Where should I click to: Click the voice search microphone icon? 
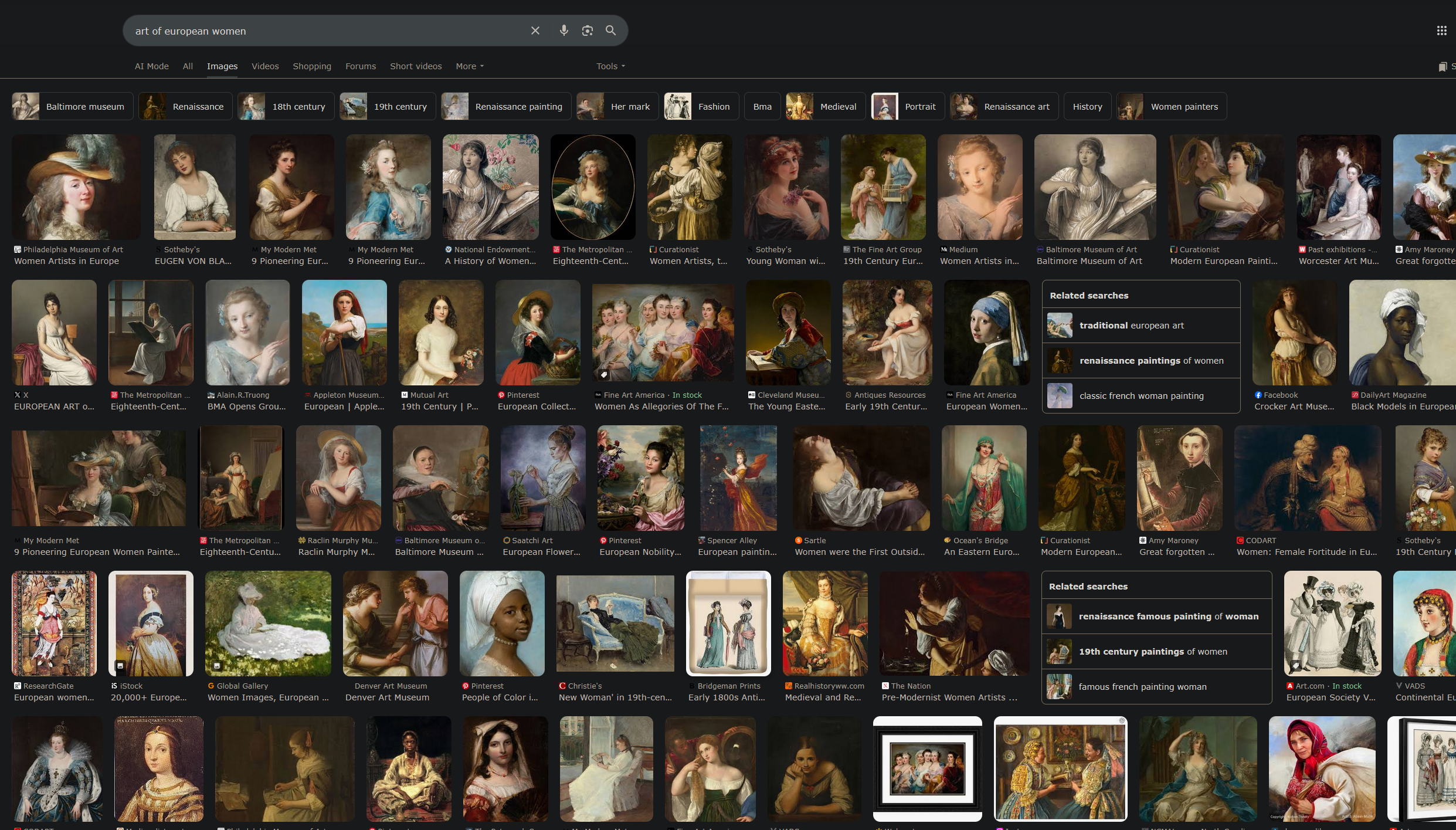click(564, 31)
